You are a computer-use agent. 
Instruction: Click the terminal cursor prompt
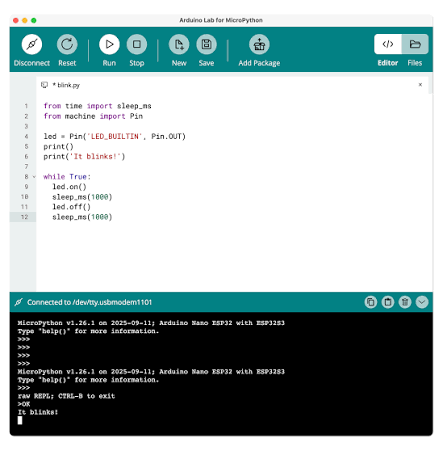click(20, 420)
